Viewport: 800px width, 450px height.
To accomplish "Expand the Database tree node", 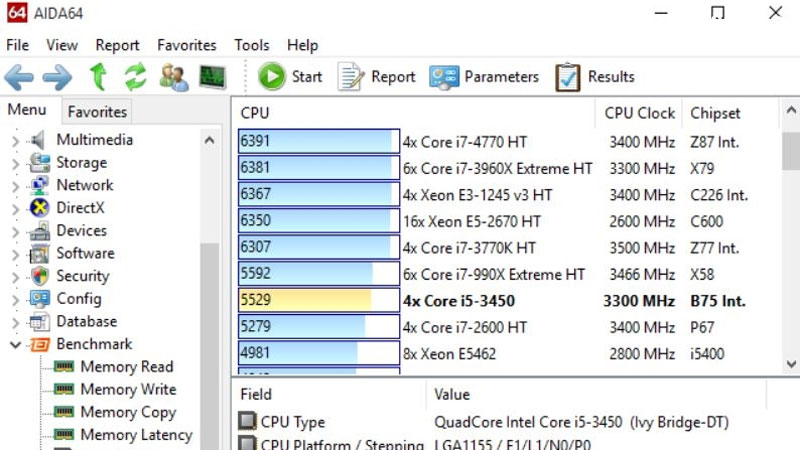I will 15,322.
